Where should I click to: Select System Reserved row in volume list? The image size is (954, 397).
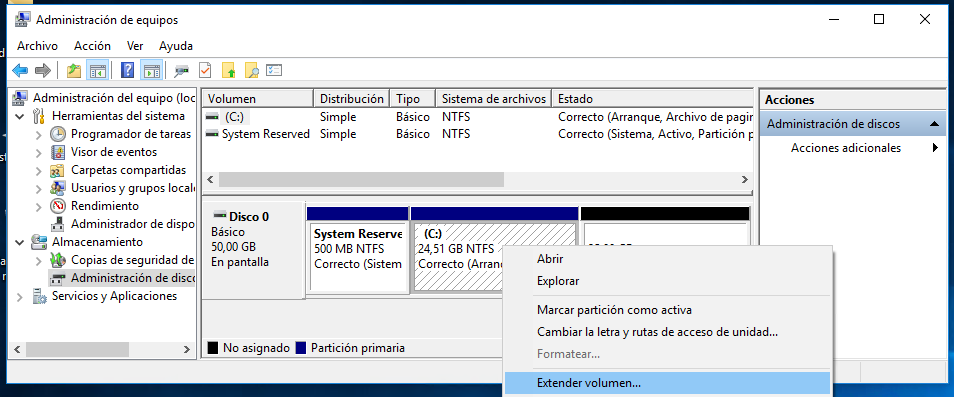(477, 134)
